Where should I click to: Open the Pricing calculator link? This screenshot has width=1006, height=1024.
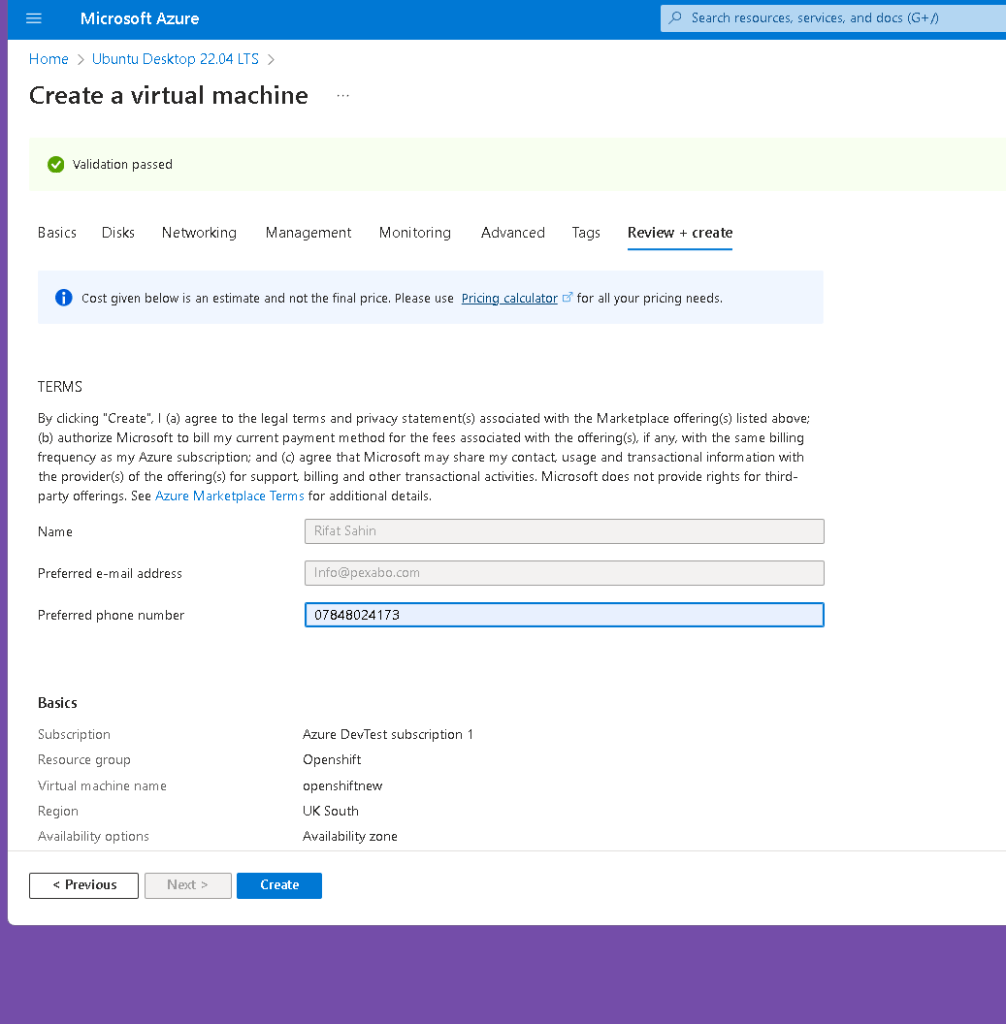[x=510, y=298]
